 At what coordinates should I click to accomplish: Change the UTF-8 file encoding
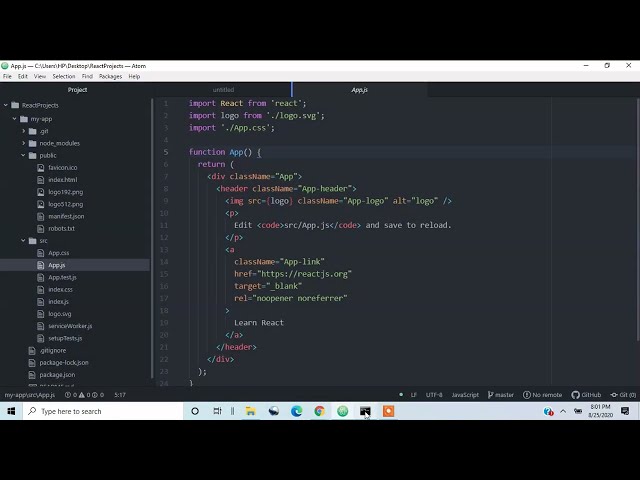point(434,395)
